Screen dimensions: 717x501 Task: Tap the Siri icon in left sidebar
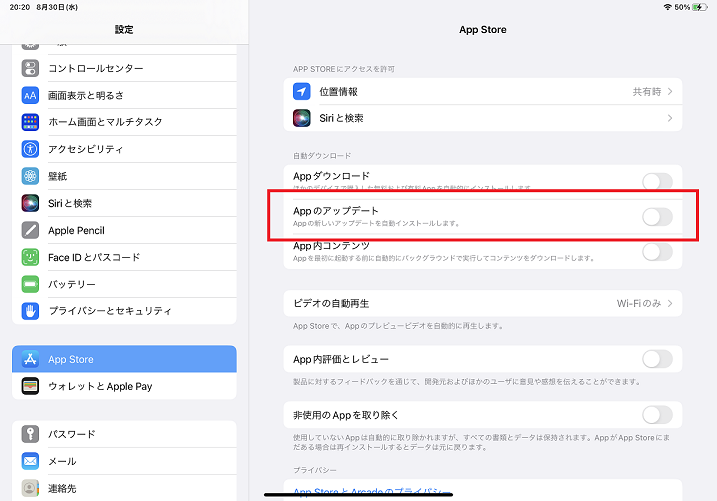pos(30,203)
